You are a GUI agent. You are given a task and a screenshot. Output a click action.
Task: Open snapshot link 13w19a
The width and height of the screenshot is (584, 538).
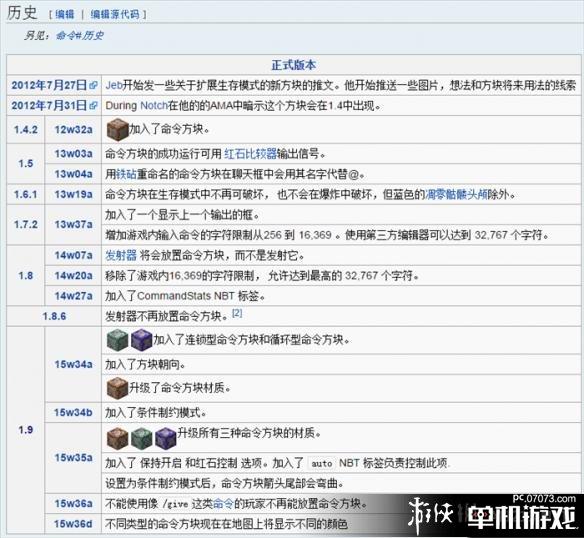click(73, 194)
